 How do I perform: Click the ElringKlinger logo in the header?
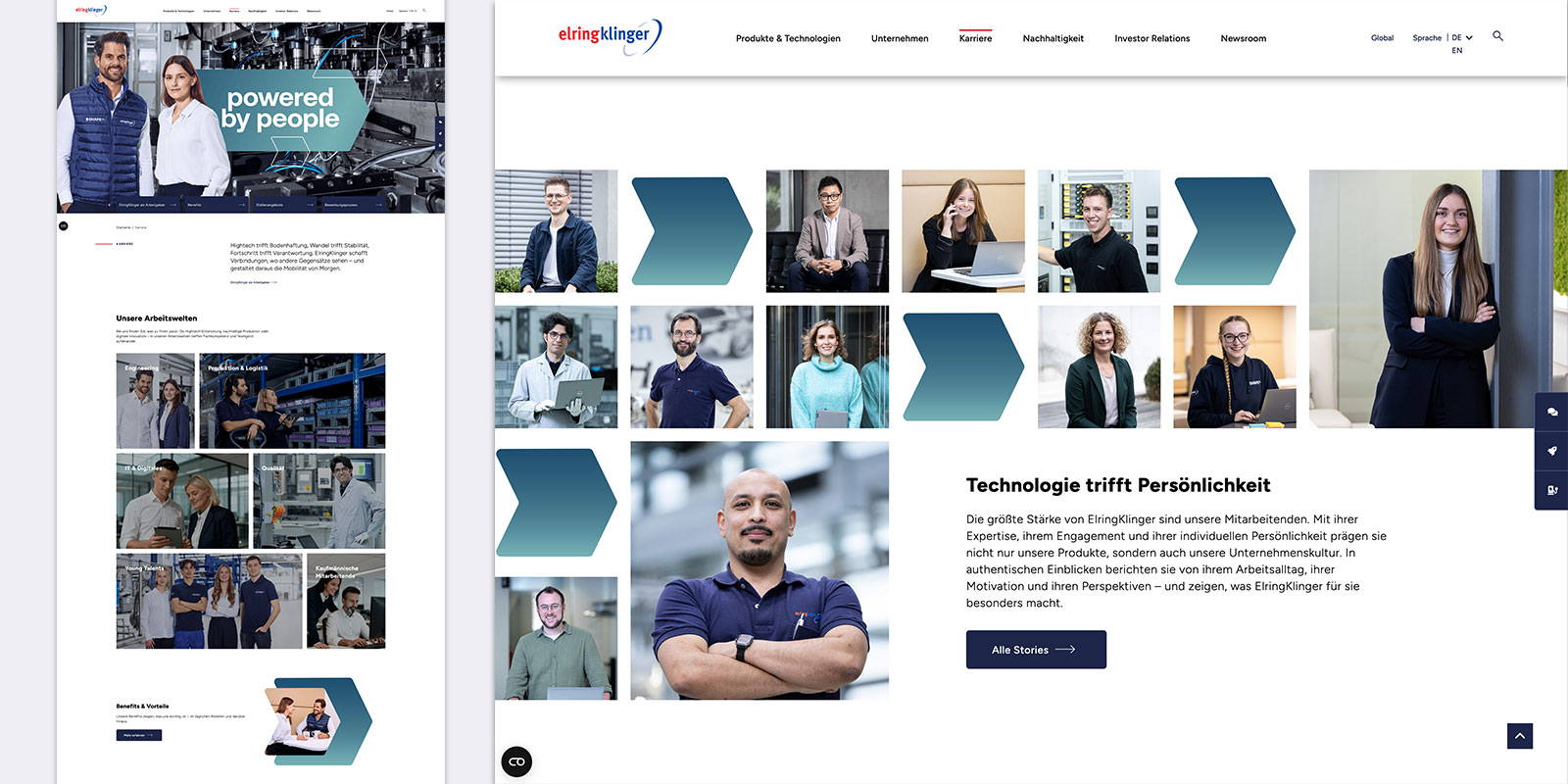609,36
